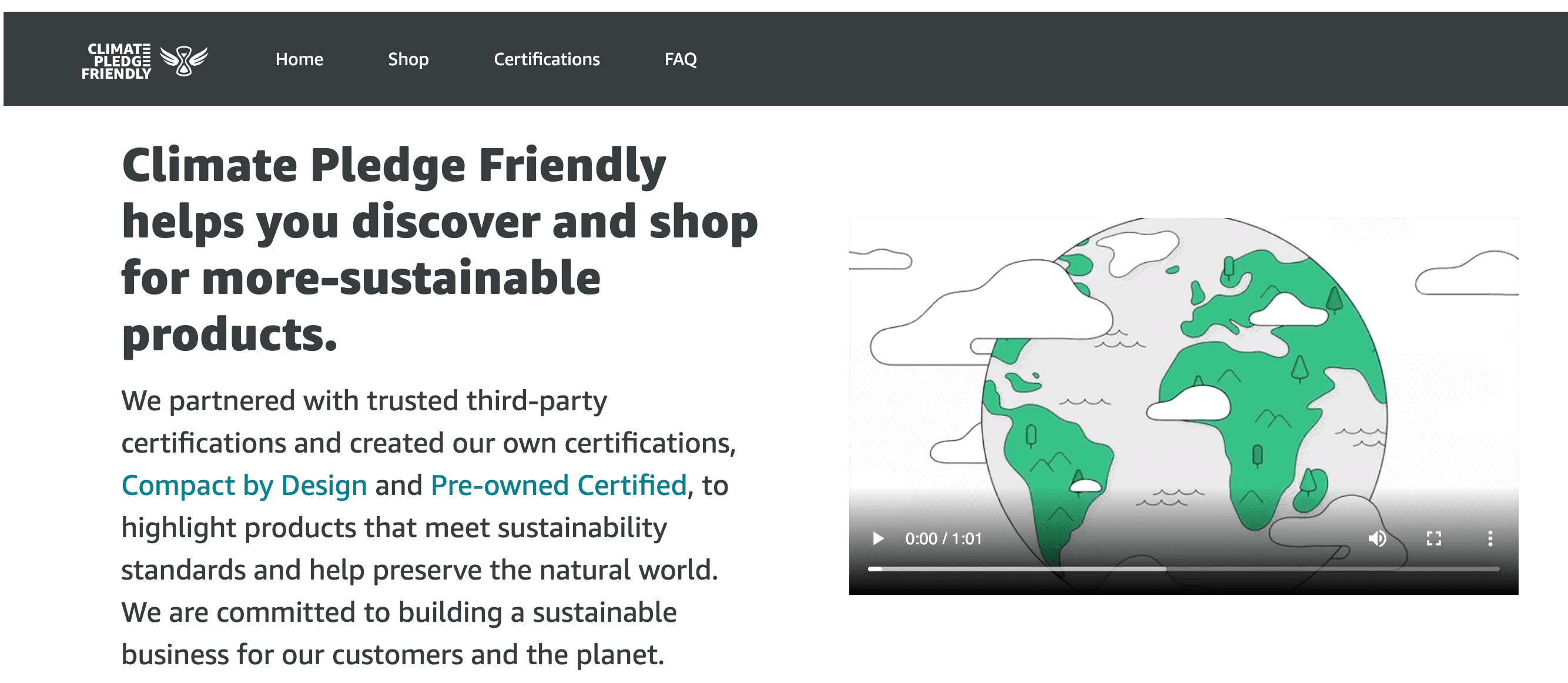1568x683 pixels.
Task: Click the 0:00 / 1:01 time display
Action: coord(943,539)
